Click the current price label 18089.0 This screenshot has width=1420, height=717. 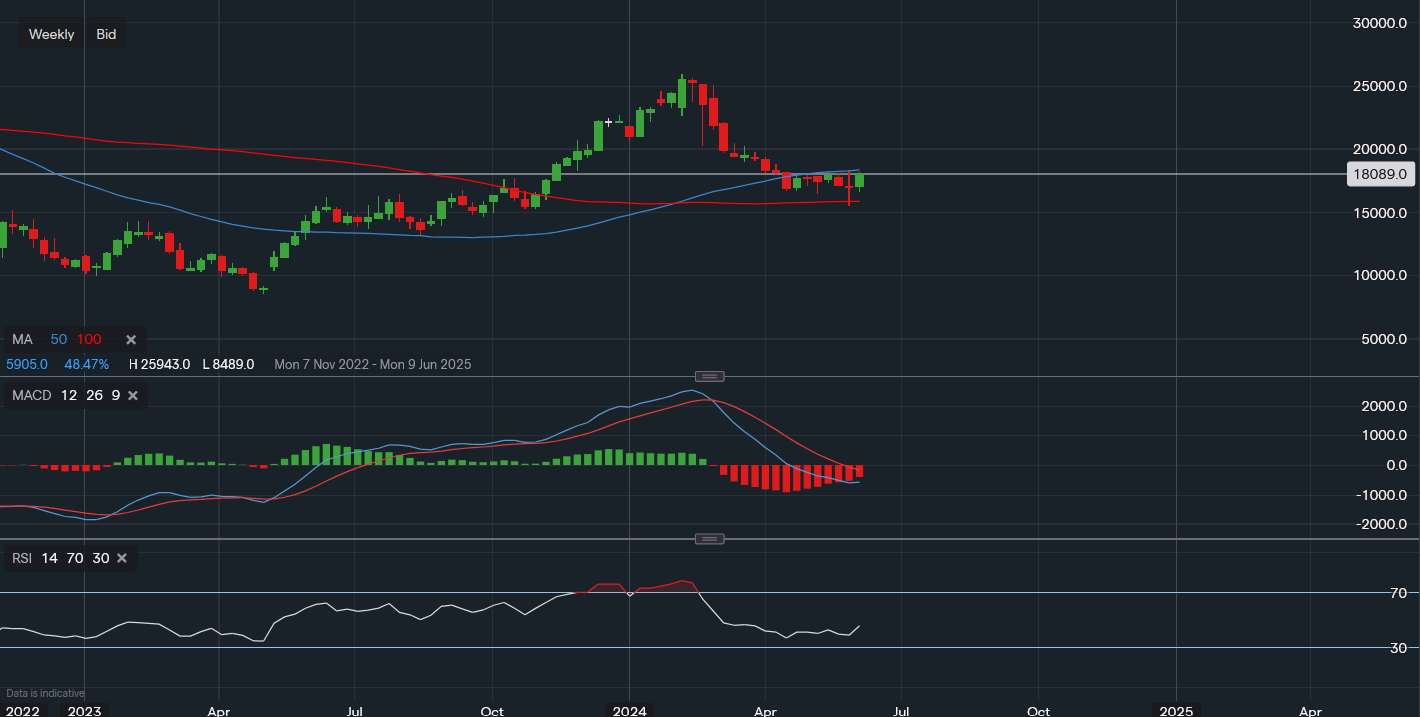tap(1380, 174)
